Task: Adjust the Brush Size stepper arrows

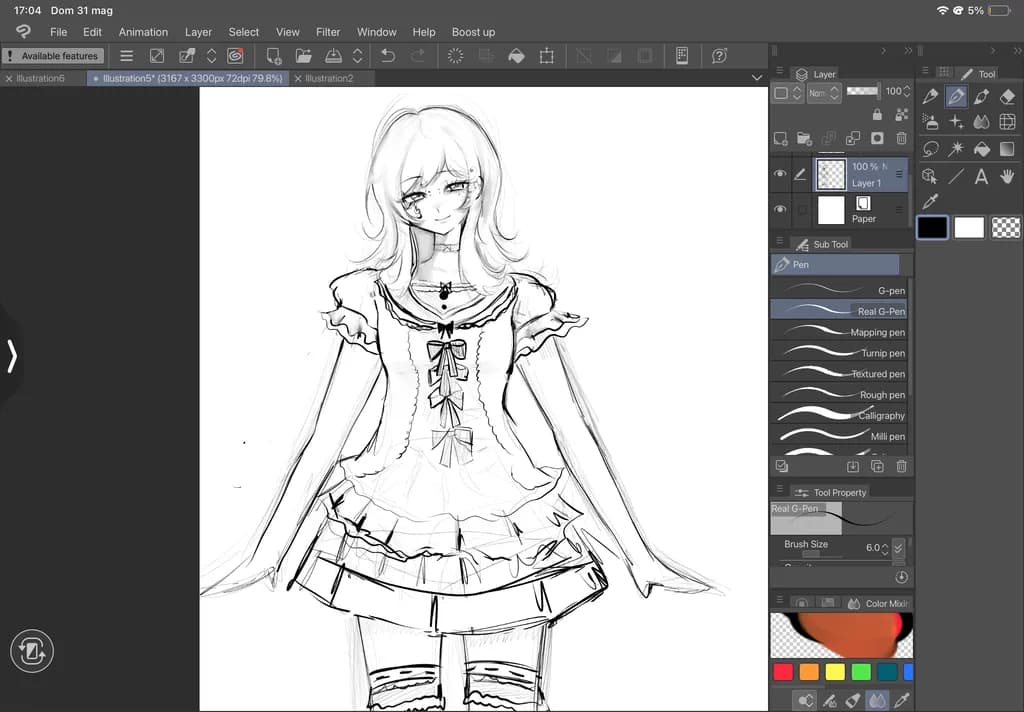Action: [885, 548]
